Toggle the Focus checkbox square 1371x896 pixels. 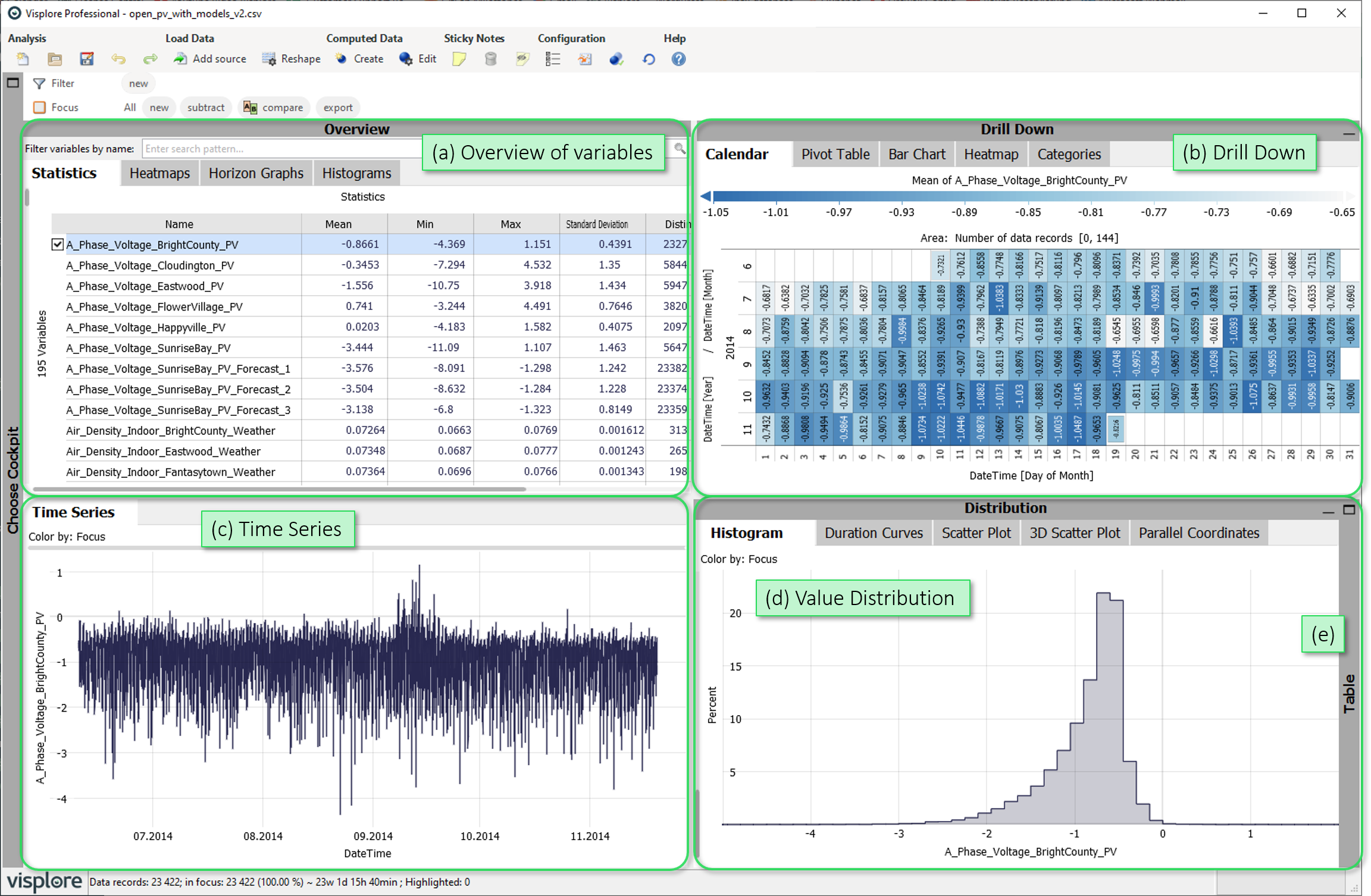pyautogui.click(x=39, y=107)
